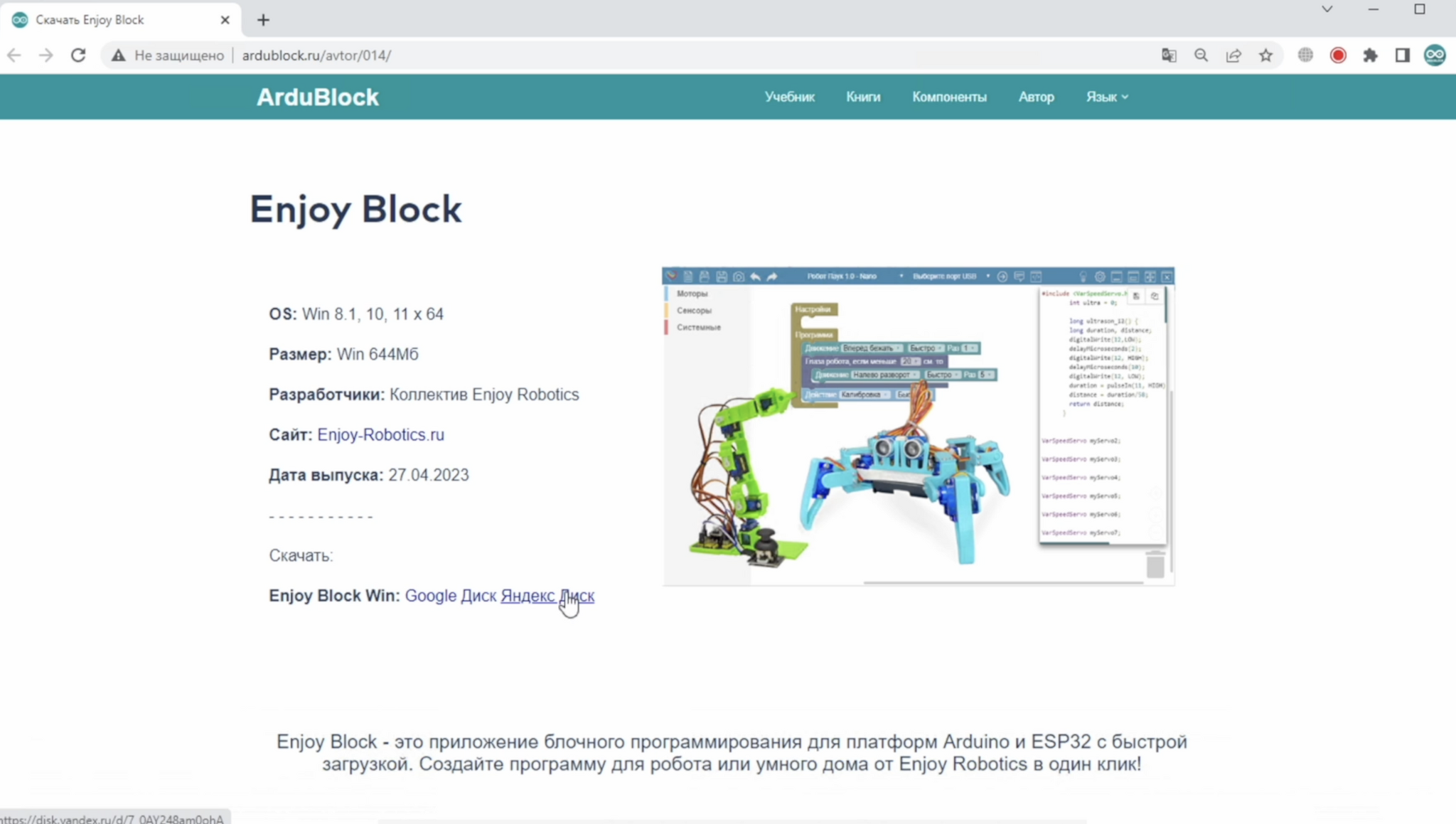Open the Книги menu item
Screen dimensions: 1456x824
[x=863, y=97]
